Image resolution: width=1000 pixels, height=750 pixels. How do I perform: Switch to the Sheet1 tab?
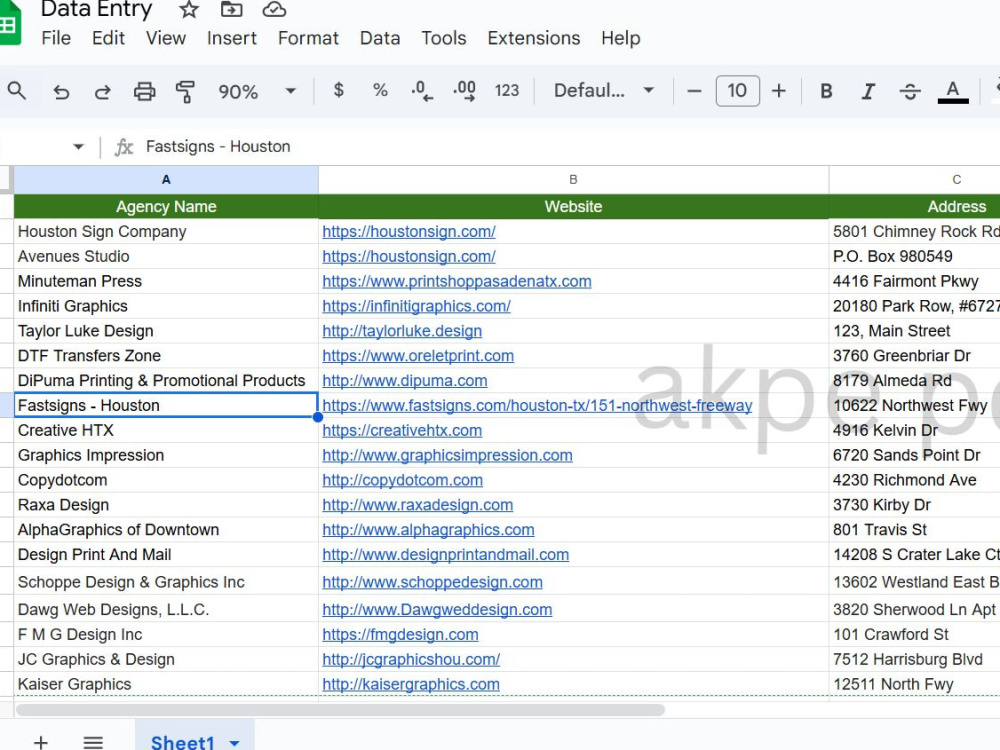[x=182, y=742]
